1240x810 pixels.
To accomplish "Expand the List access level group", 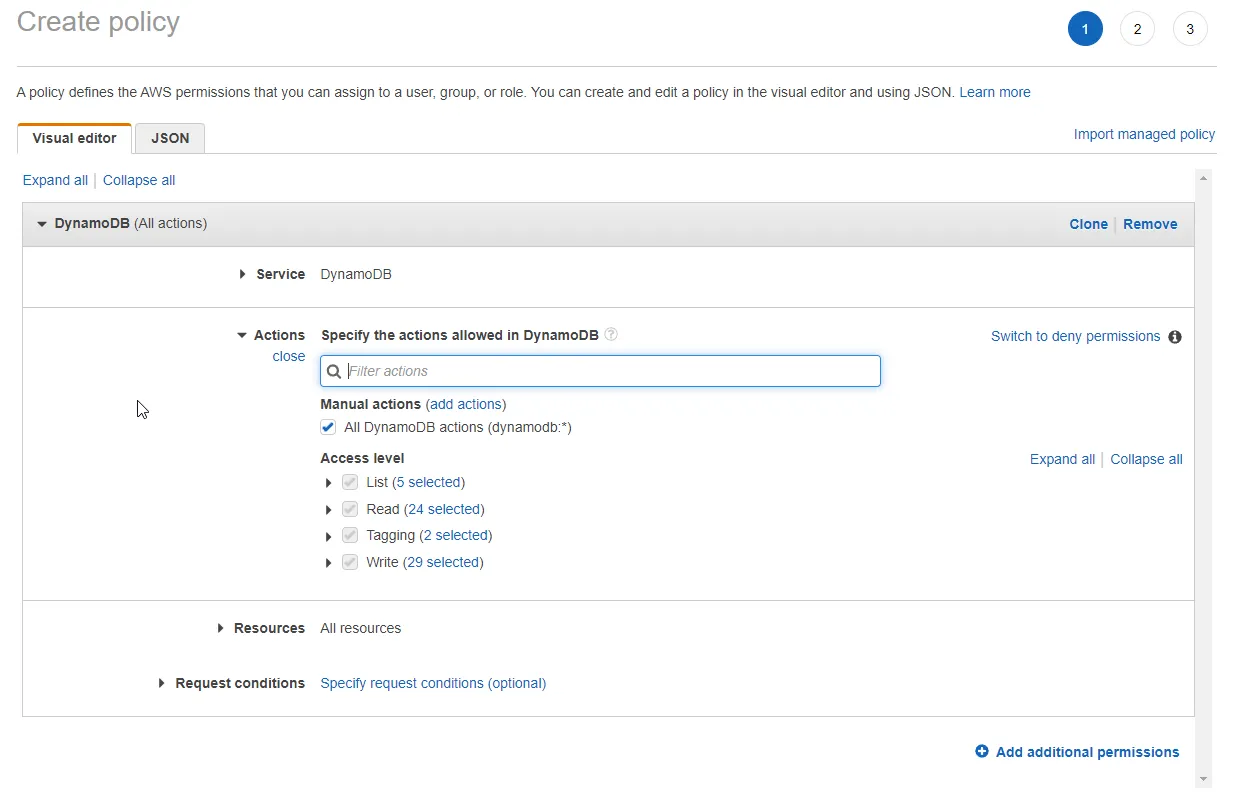I will 330,482.
